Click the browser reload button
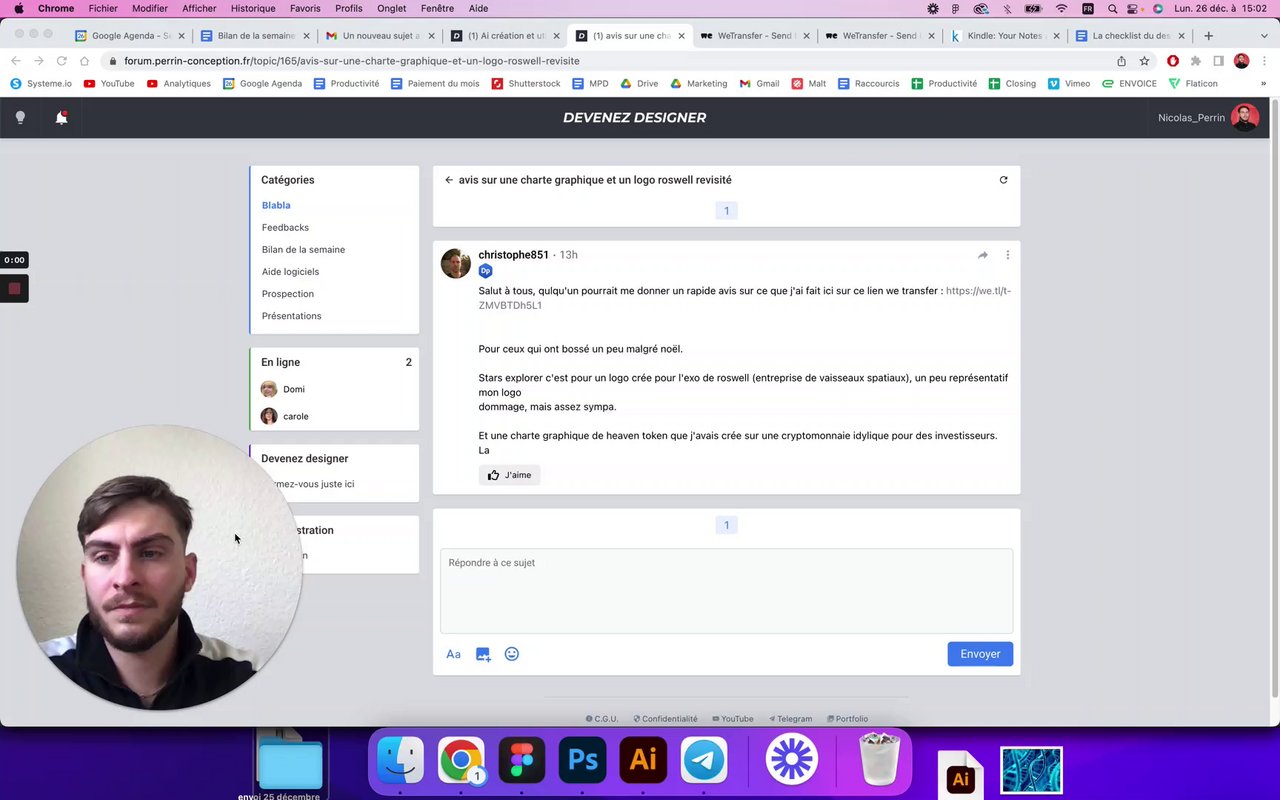 click(61, 61)
